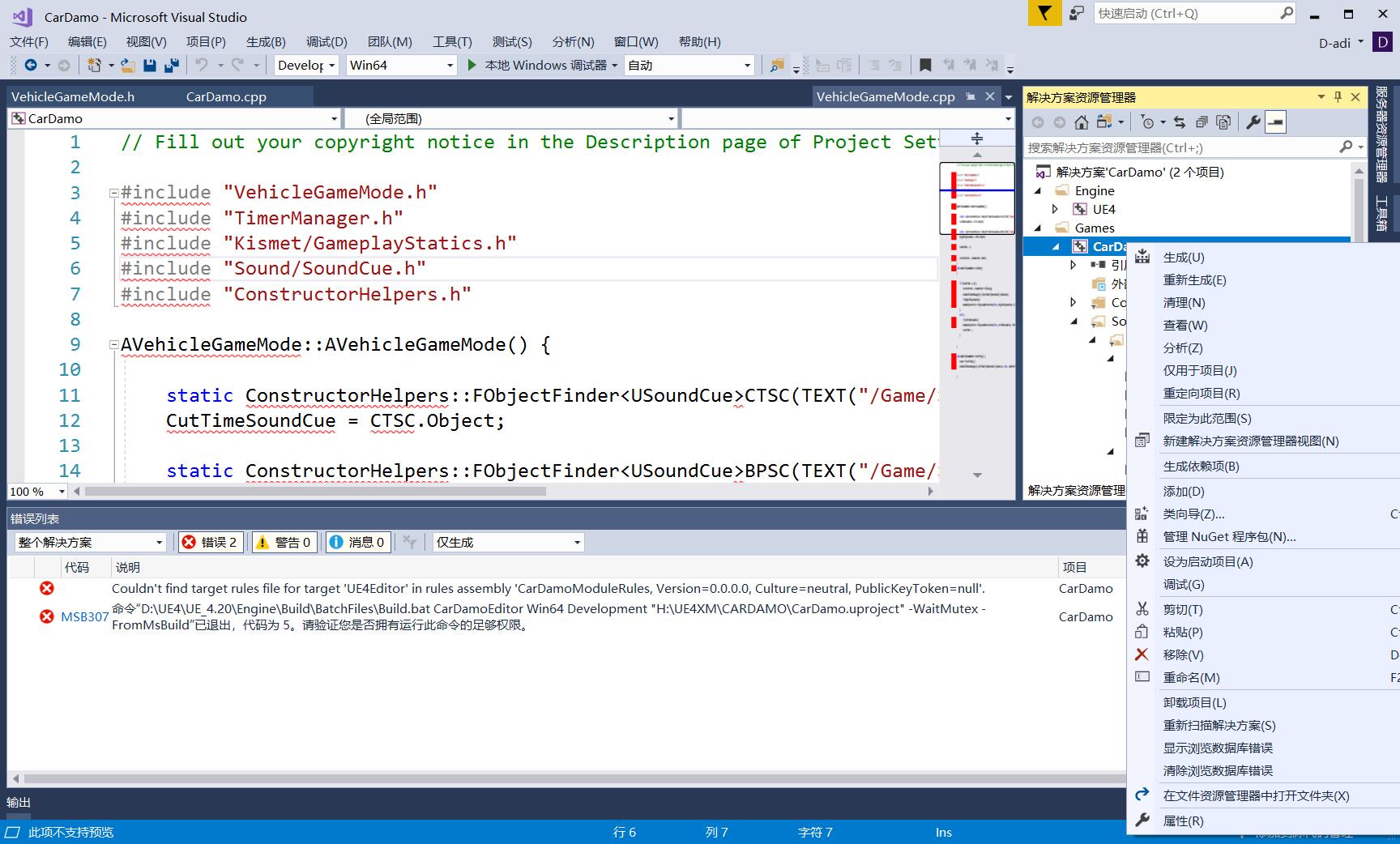Start debugging with the green play icon
1400x844 pixels.
(x=472, y=65)
